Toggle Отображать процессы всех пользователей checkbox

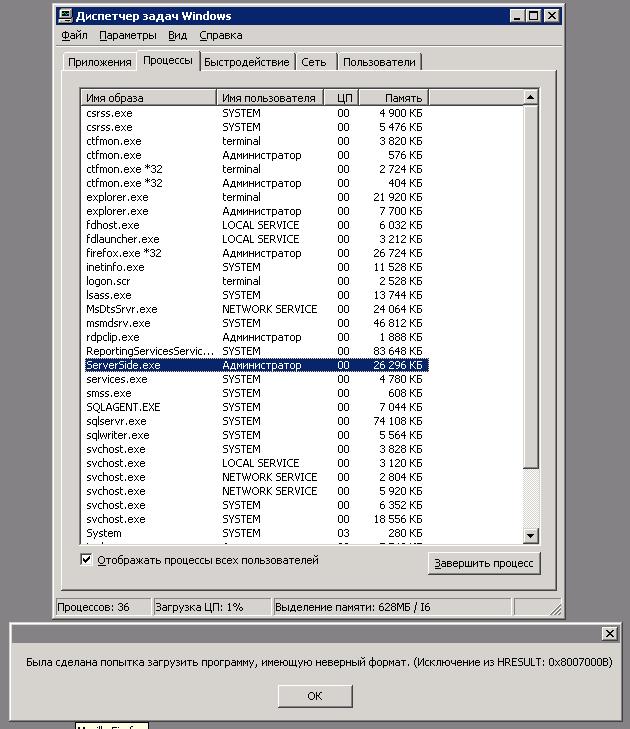[x=86, y=559]
